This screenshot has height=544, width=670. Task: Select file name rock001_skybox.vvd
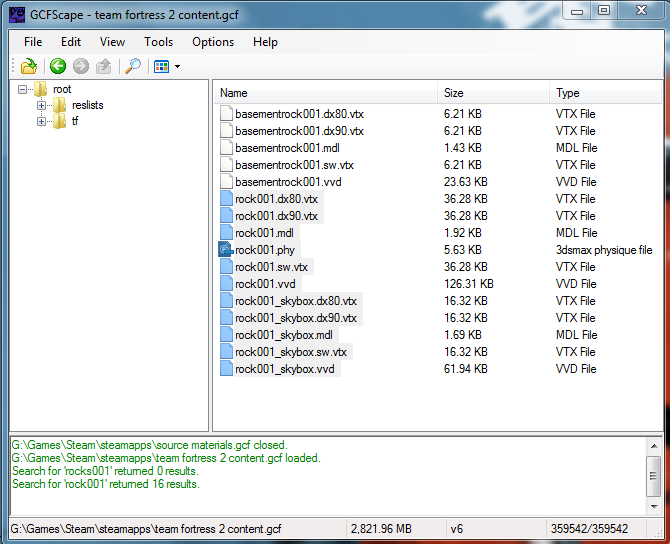click(285, 369)
